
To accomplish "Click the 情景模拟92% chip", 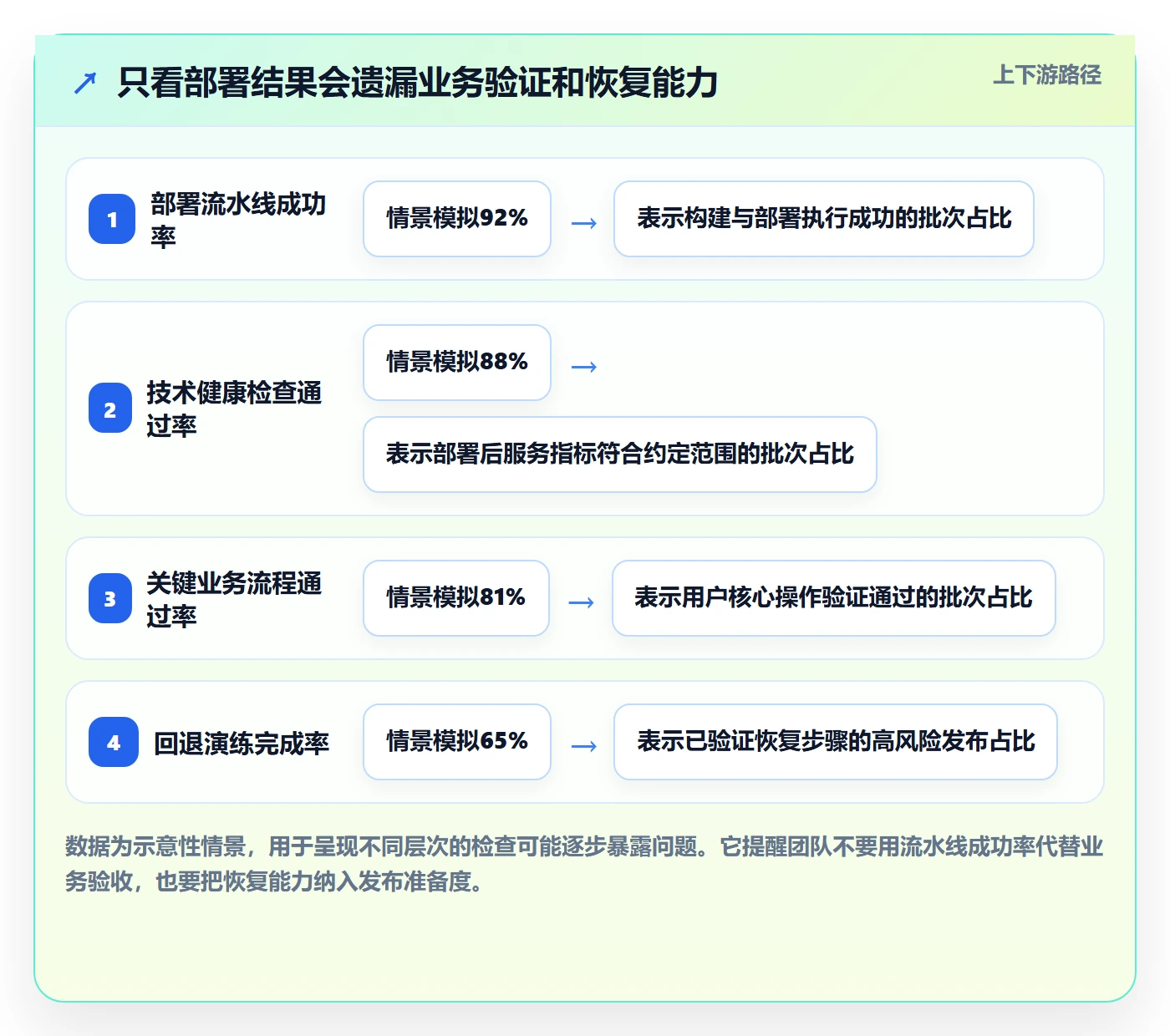I will [x=457, y=219].
